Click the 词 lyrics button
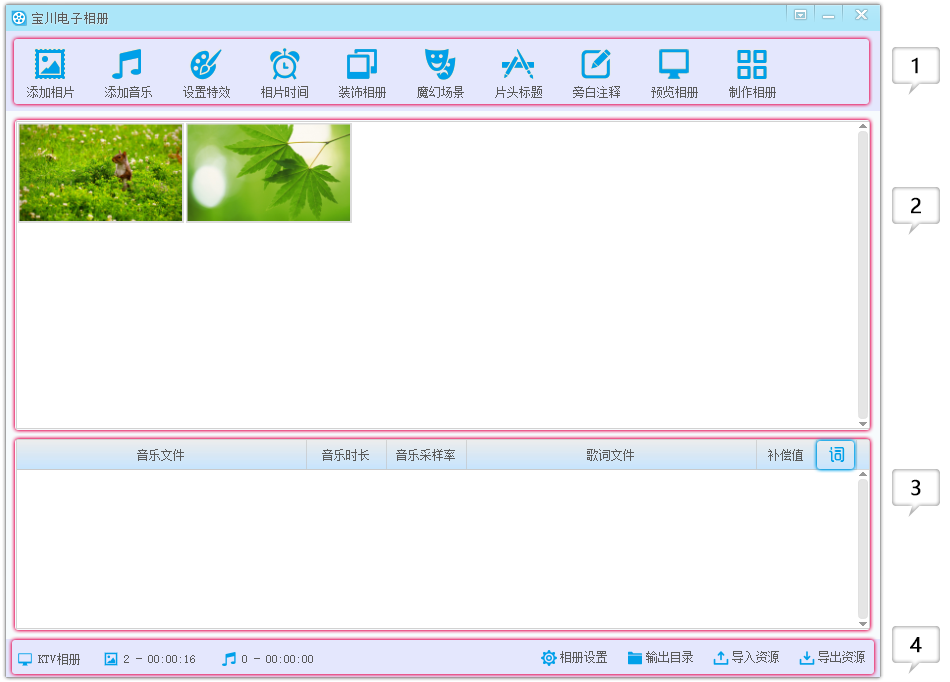Viewport: 950px width, 682px height. click(x=835, y=455)
